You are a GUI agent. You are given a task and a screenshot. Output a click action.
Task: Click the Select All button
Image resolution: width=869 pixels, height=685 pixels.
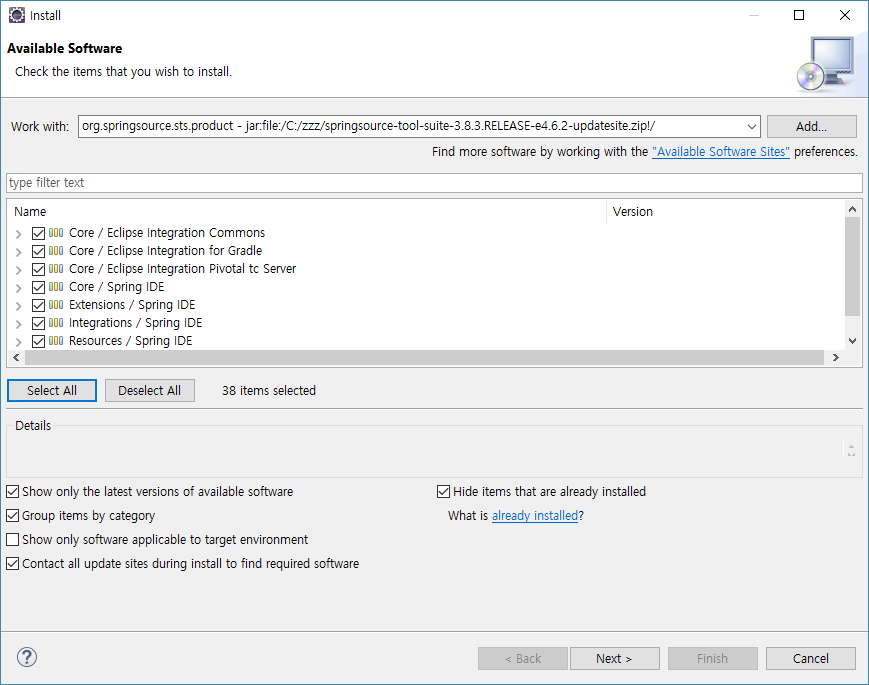coord(52,391)
